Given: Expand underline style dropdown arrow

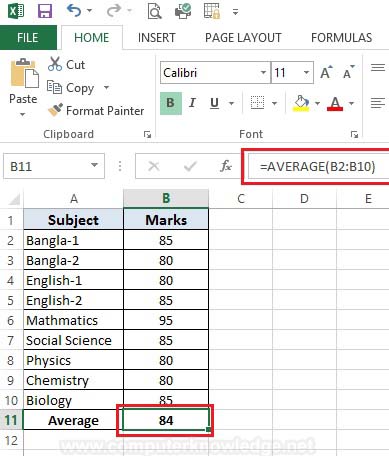Looking at the screenshot, I should click(231, 103).
